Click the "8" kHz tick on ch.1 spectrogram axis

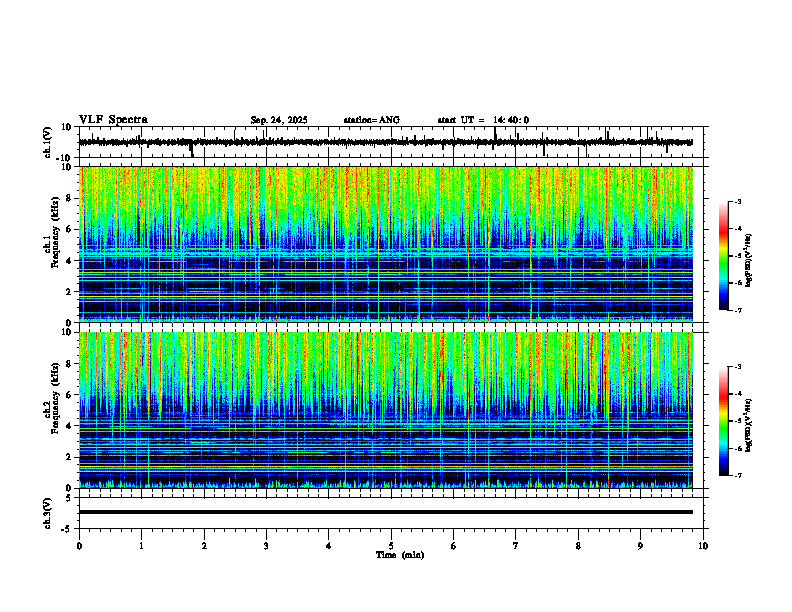pyautogui.click(x=70, y=198)
